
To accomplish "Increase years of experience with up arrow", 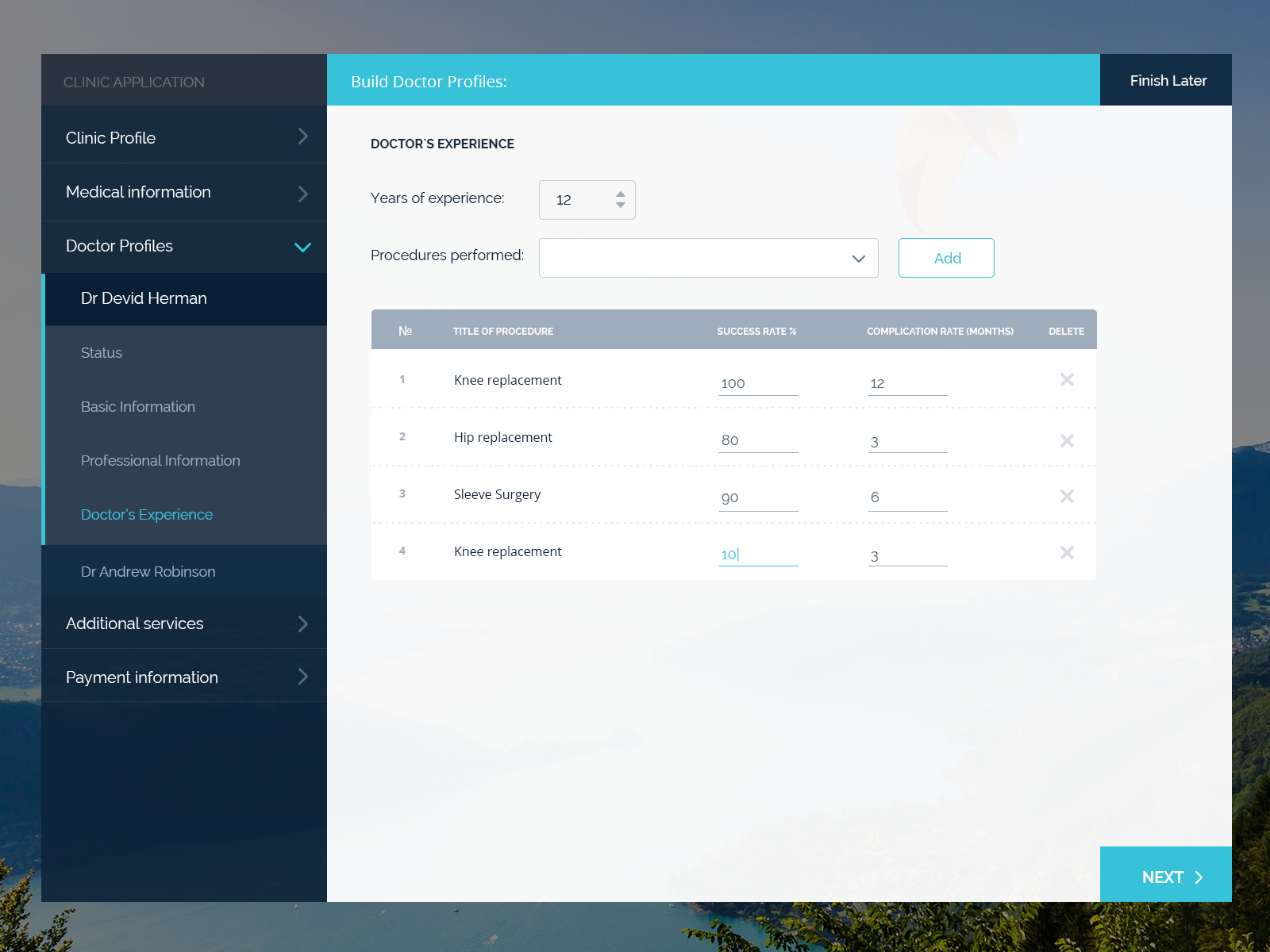I will [621, 194].
